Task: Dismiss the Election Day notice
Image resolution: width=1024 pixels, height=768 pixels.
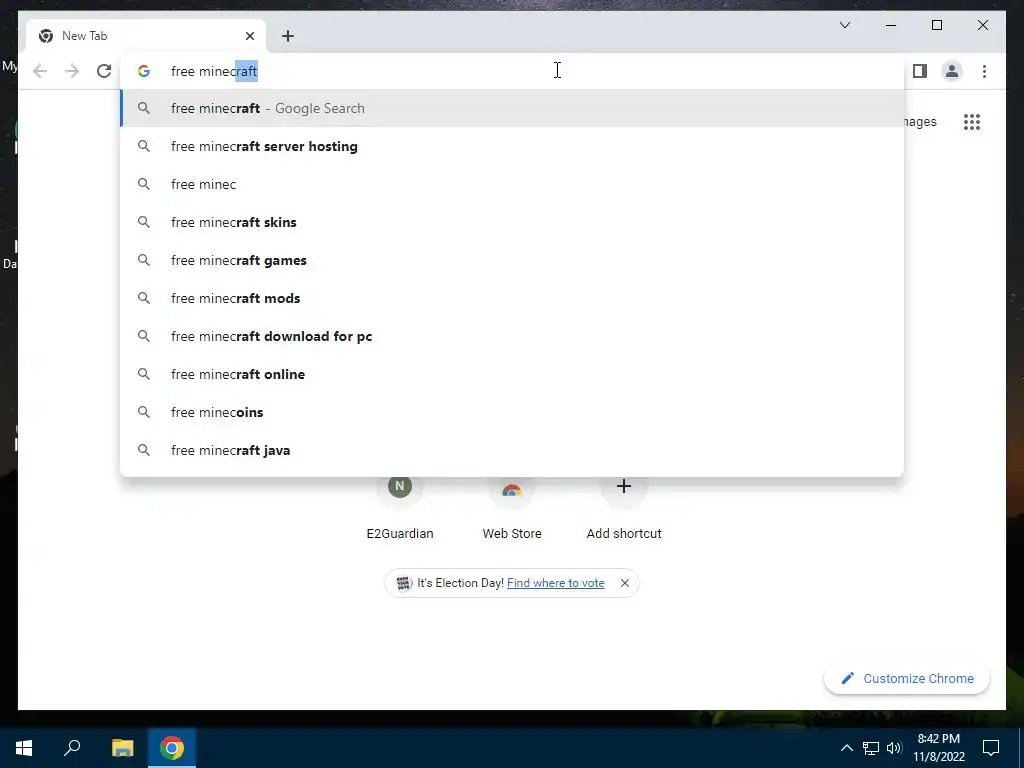Action: (625, 583)
